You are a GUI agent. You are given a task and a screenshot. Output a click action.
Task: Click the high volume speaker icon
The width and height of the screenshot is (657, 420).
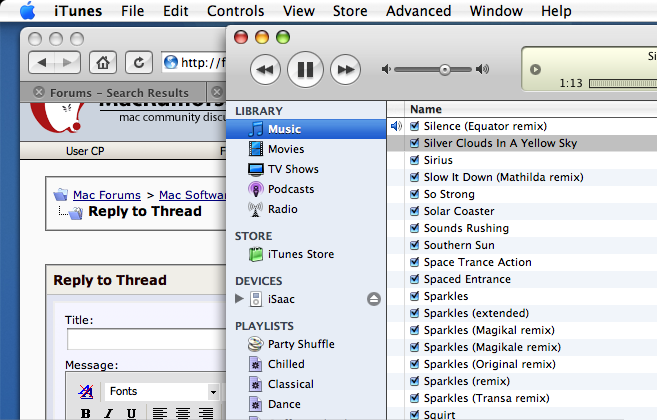(483, 69)
